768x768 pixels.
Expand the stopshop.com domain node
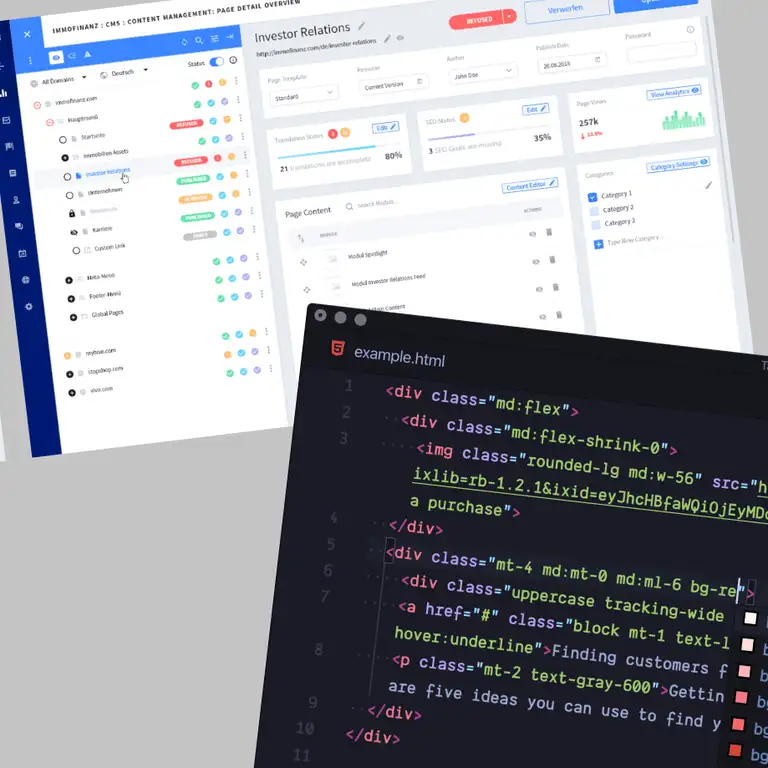click(70, 374)
